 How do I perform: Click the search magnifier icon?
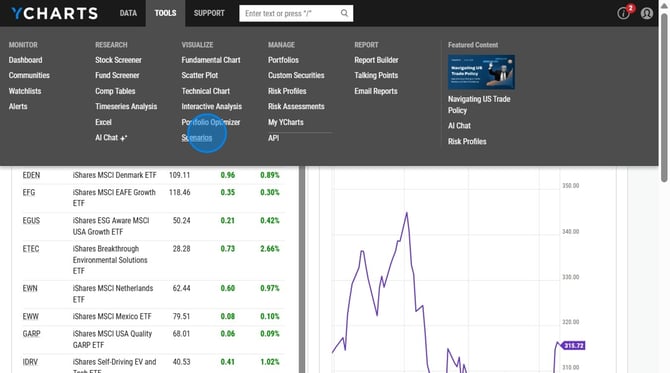pyautogui.click(x=344, y=13)
